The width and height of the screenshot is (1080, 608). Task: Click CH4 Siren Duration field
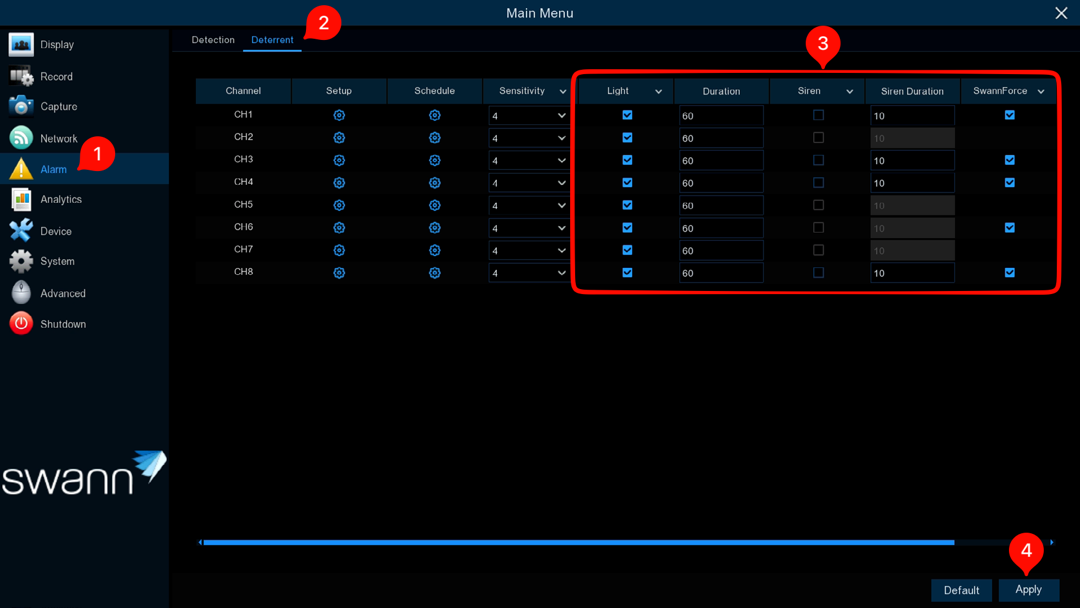click(x=913, y=183)
